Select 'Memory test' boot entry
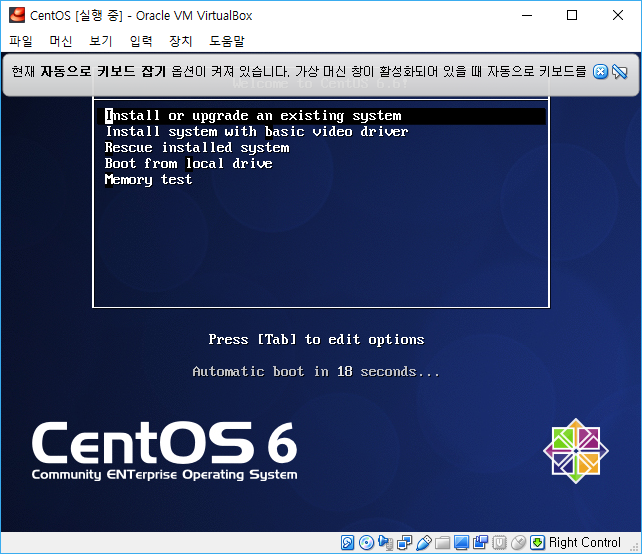Screen dimensions: 642x554 pos(148,179)
